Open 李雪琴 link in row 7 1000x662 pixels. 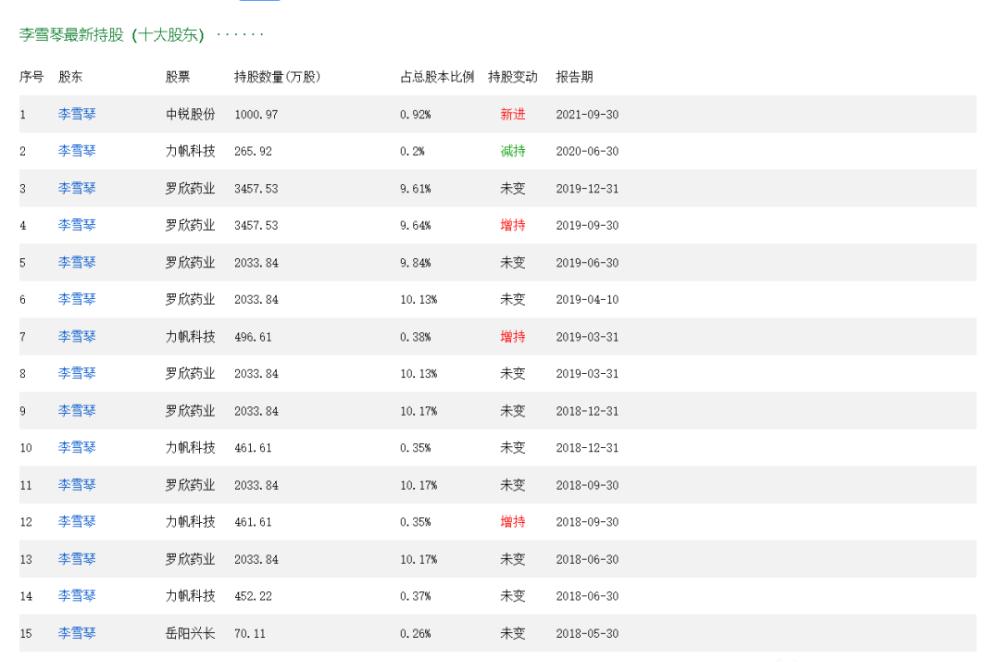77,337
